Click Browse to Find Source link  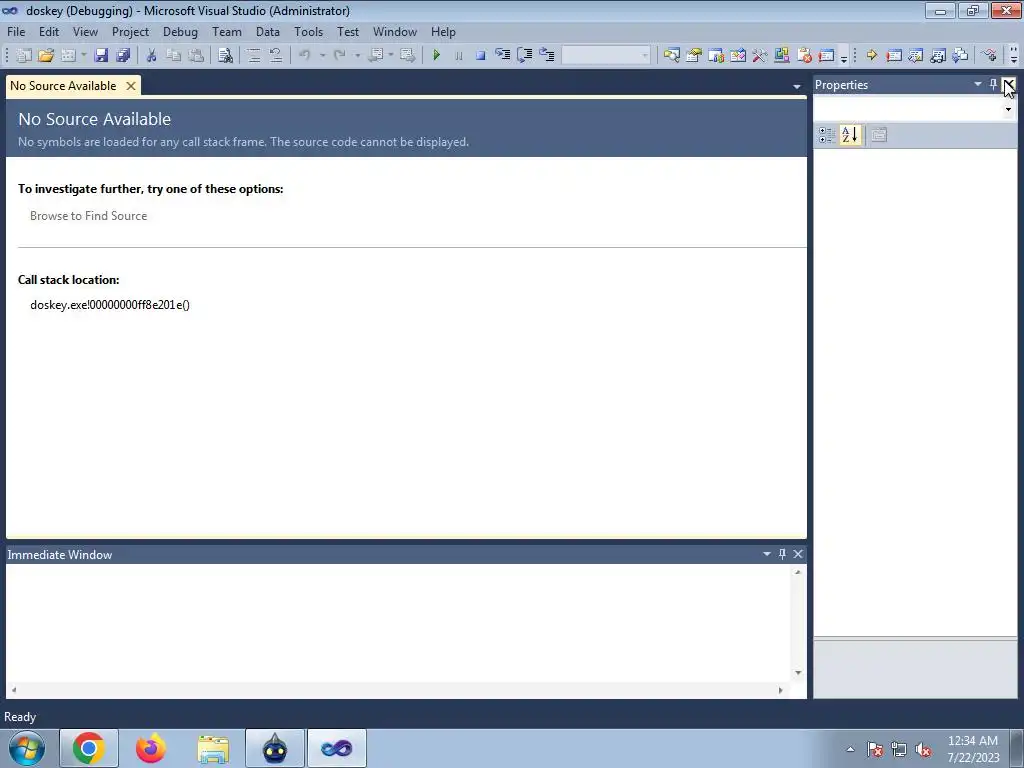tap(89, 216)
